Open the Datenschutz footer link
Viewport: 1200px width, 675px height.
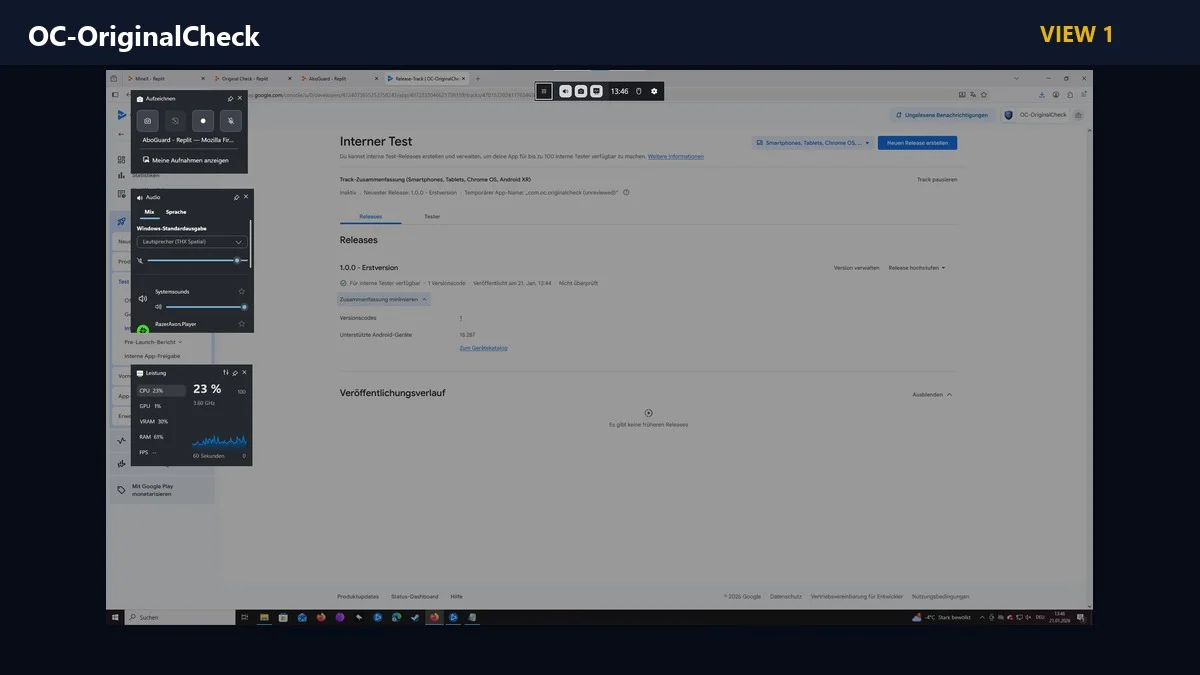pyautogui.click(x=786, y=596)
